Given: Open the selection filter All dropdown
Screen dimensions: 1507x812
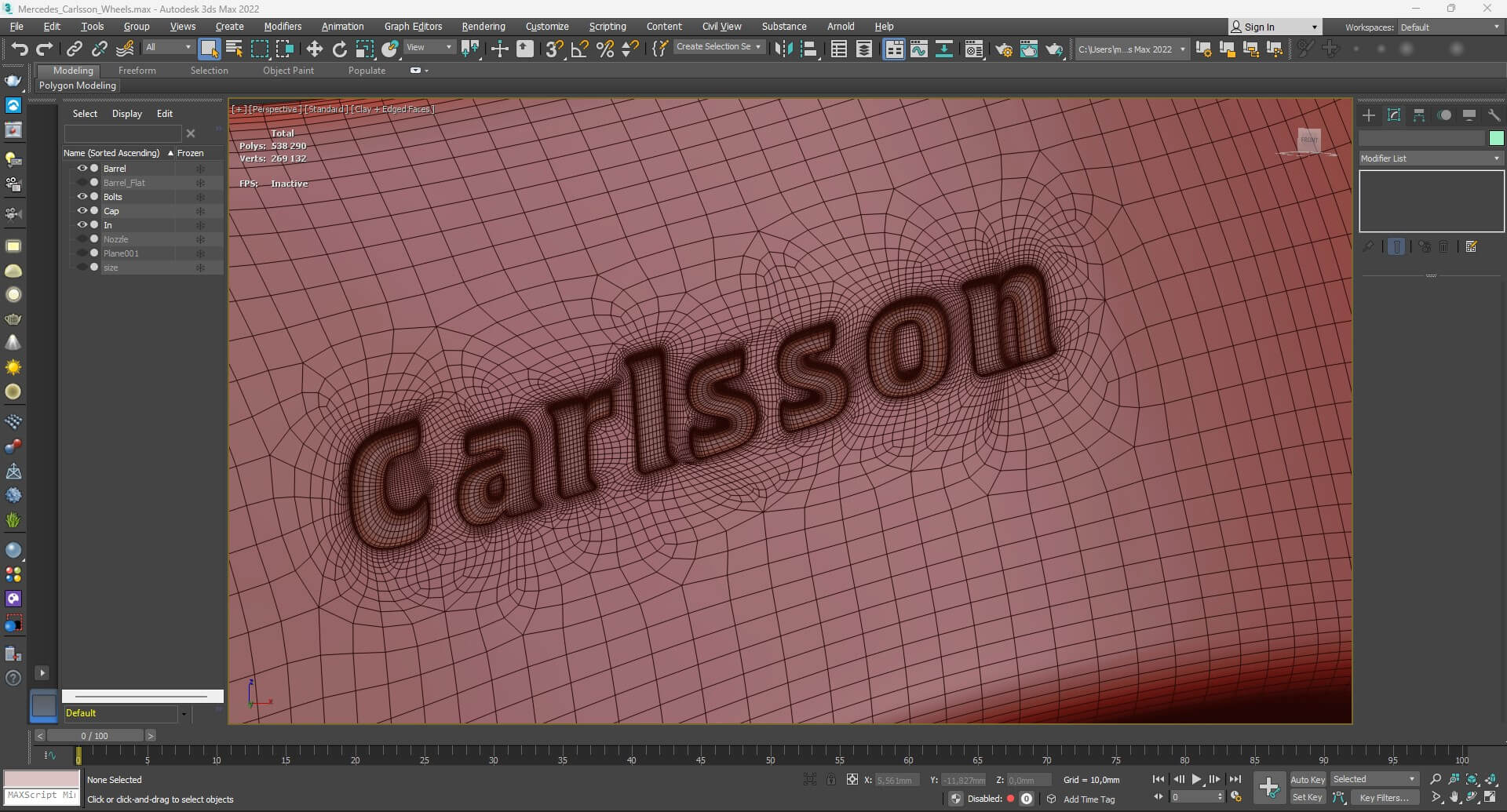Looking at the screenshot, I should click(168, 47).
